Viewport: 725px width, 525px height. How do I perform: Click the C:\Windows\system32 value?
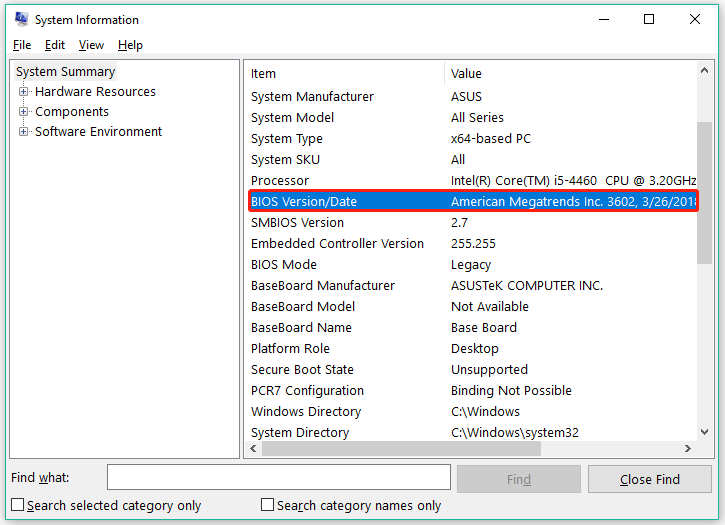click(x=515, y=432)
